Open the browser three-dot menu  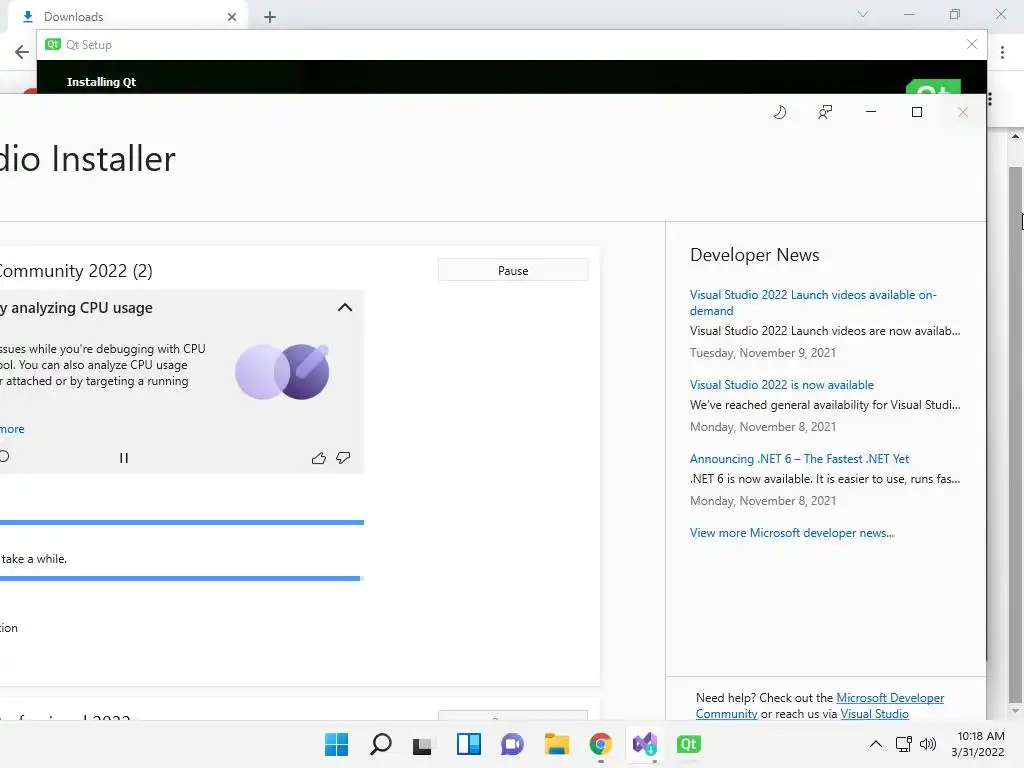click(1002, 52)
